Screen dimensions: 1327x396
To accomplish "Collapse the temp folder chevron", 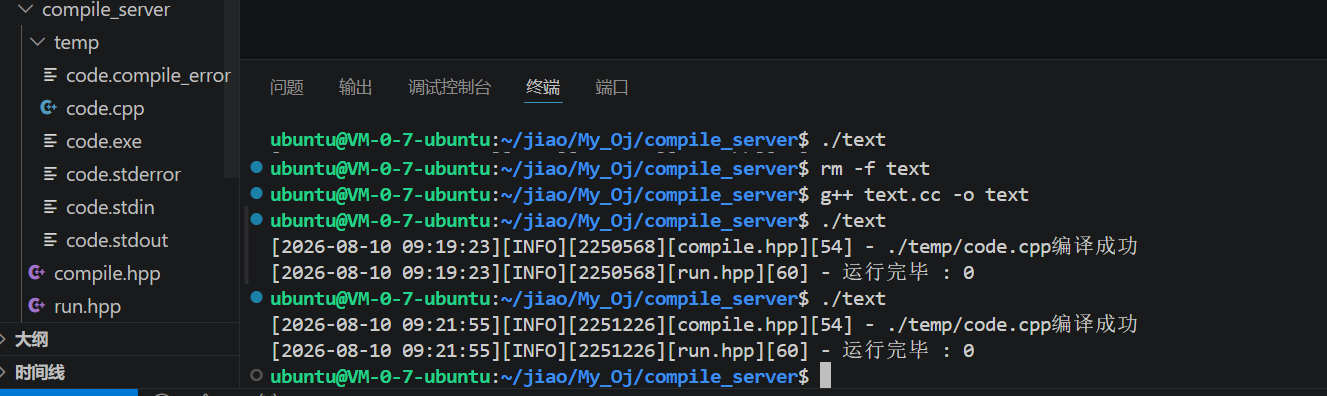I will (37, 43).
